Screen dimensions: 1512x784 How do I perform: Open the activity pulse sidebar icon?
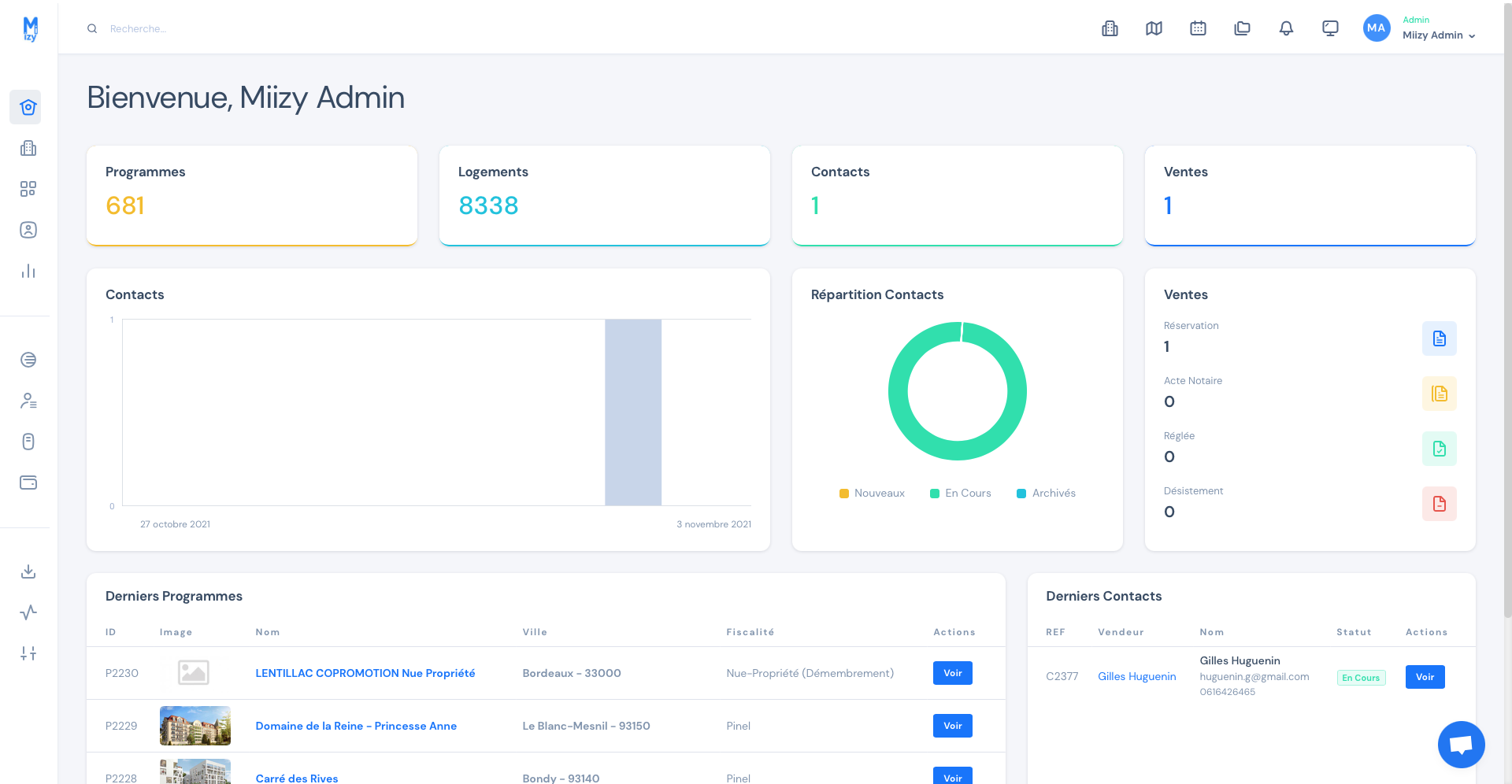point(28,612)
